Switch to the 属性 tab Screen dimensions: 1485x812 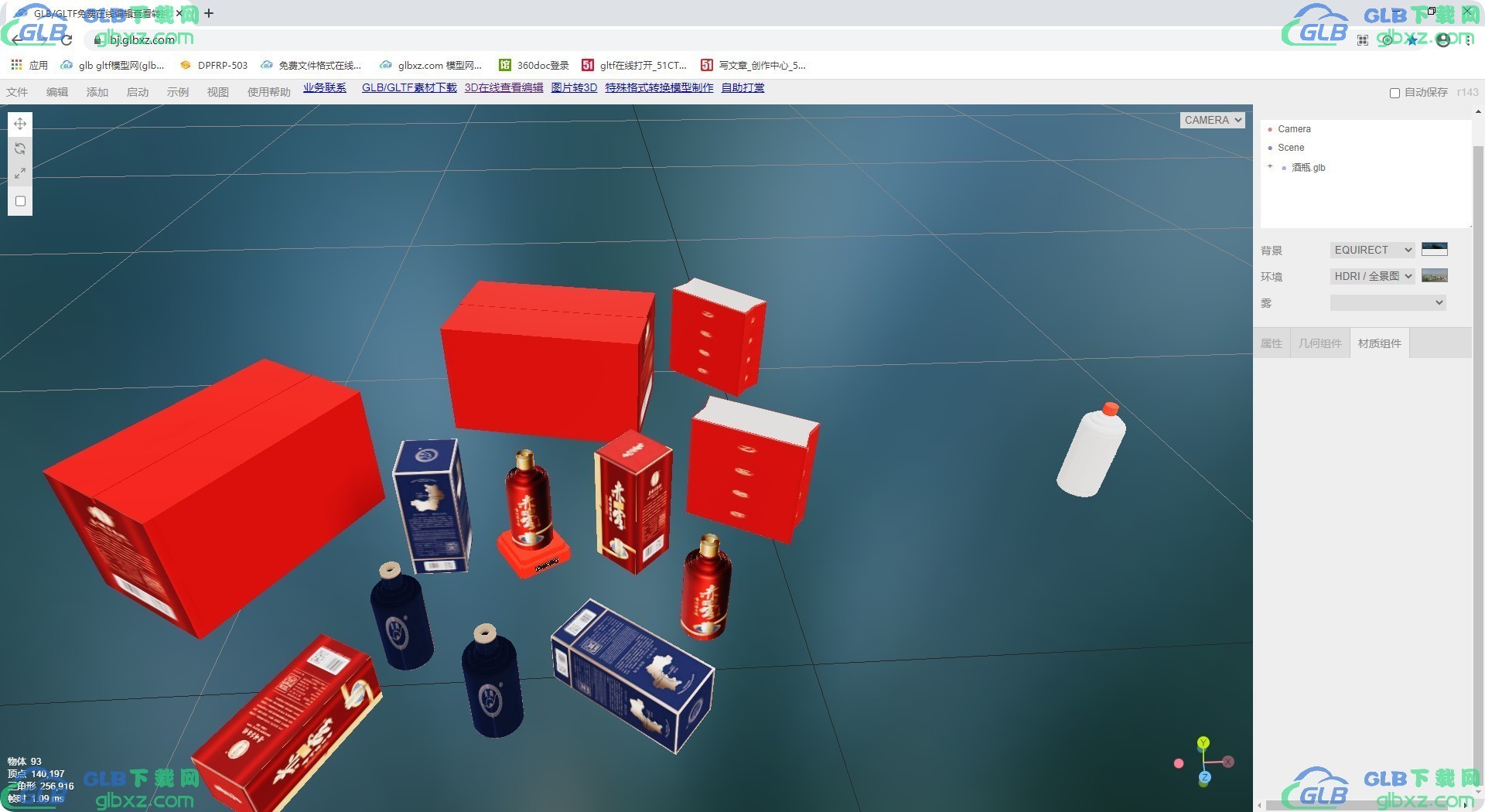click(x=1271, y=343)
